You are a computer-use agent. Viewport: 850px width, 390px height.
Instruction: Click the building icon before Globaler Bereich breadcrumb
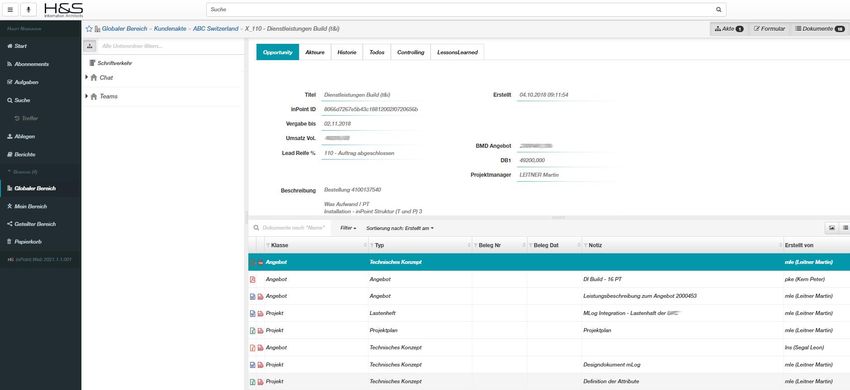(98, 29)
